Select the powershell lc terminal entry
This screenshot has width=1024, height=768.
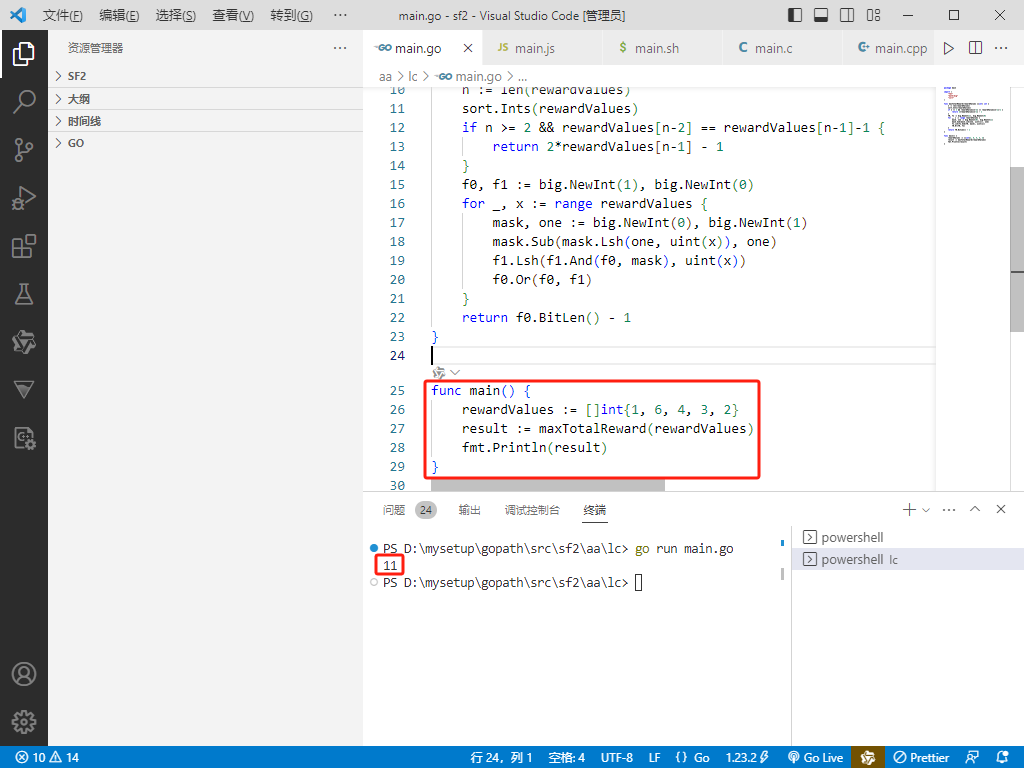908,560
